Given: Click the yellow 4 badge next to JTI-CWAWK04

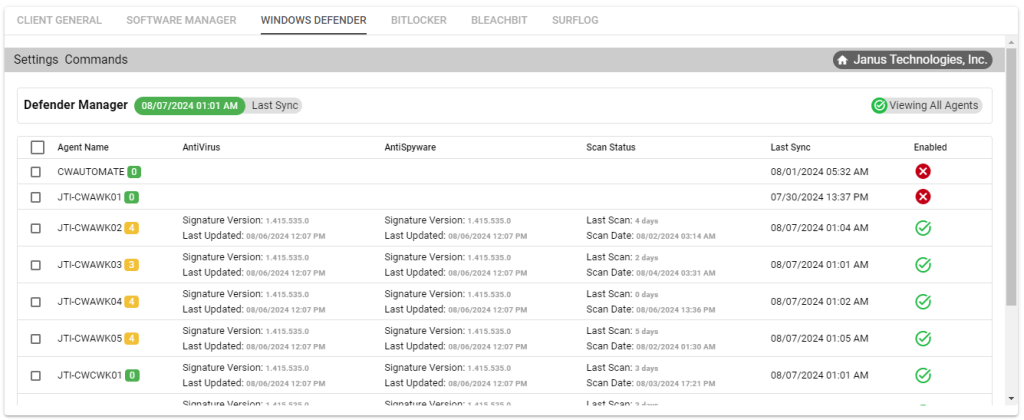Looking at the screenshot, I should 131,302.
